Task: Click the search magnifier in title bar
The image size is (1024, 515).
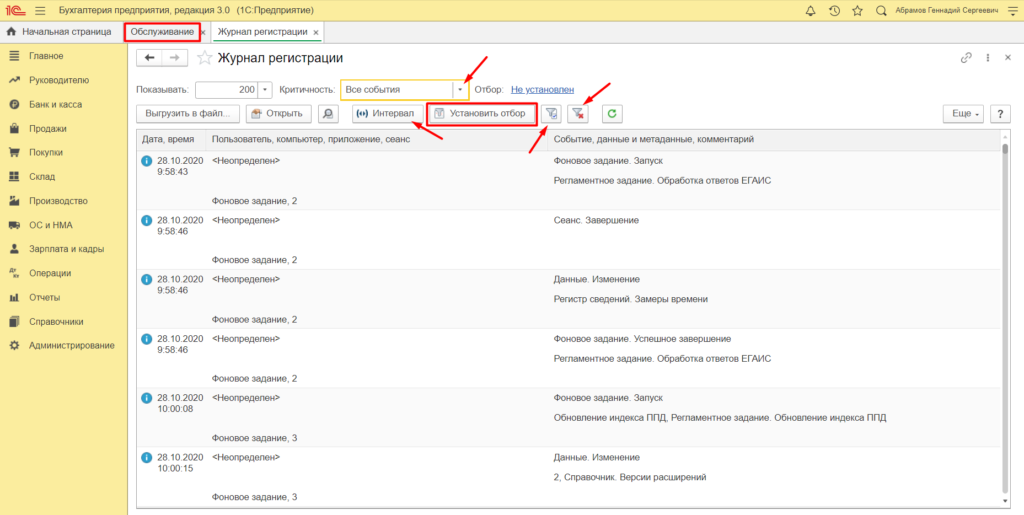Action: 880,11
